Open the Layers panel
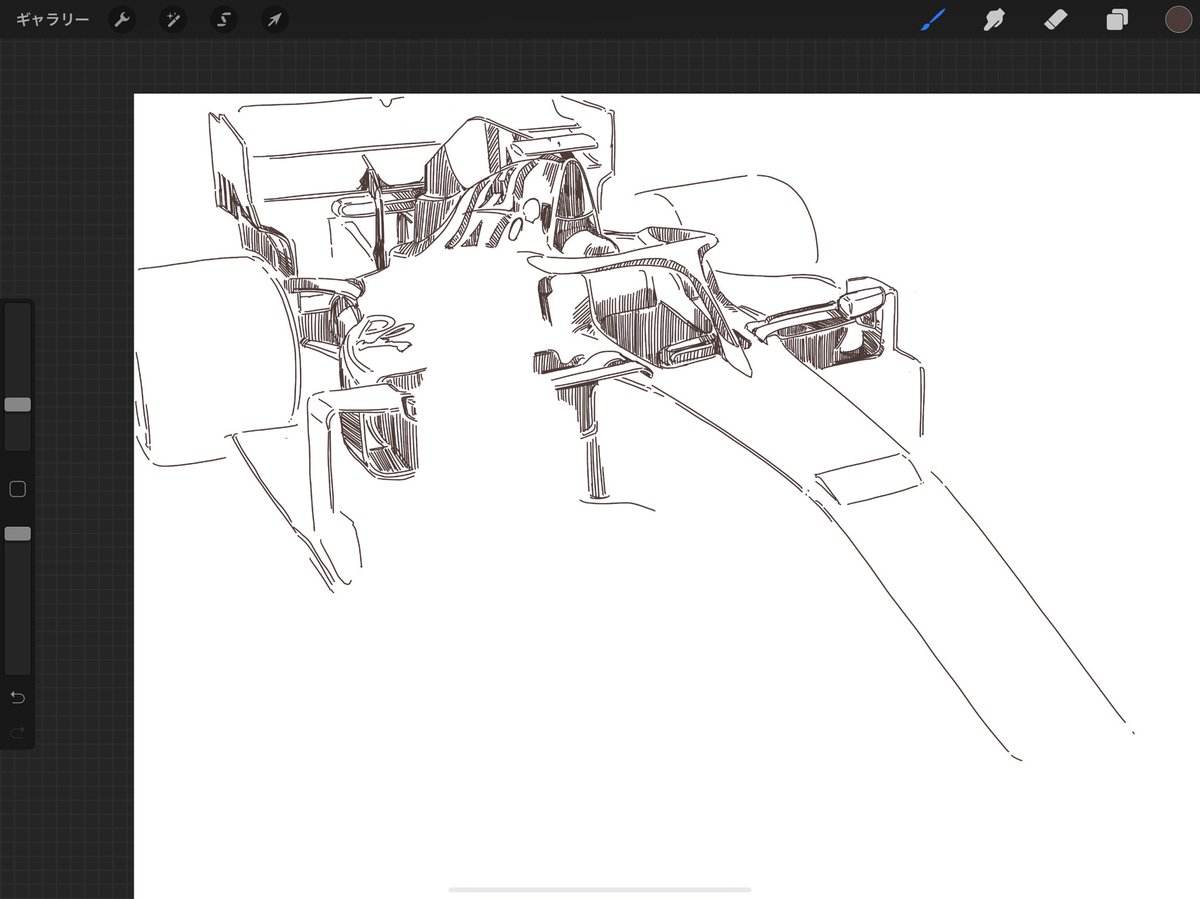This screenshot has height=899, width=1200. point(1117,20)
